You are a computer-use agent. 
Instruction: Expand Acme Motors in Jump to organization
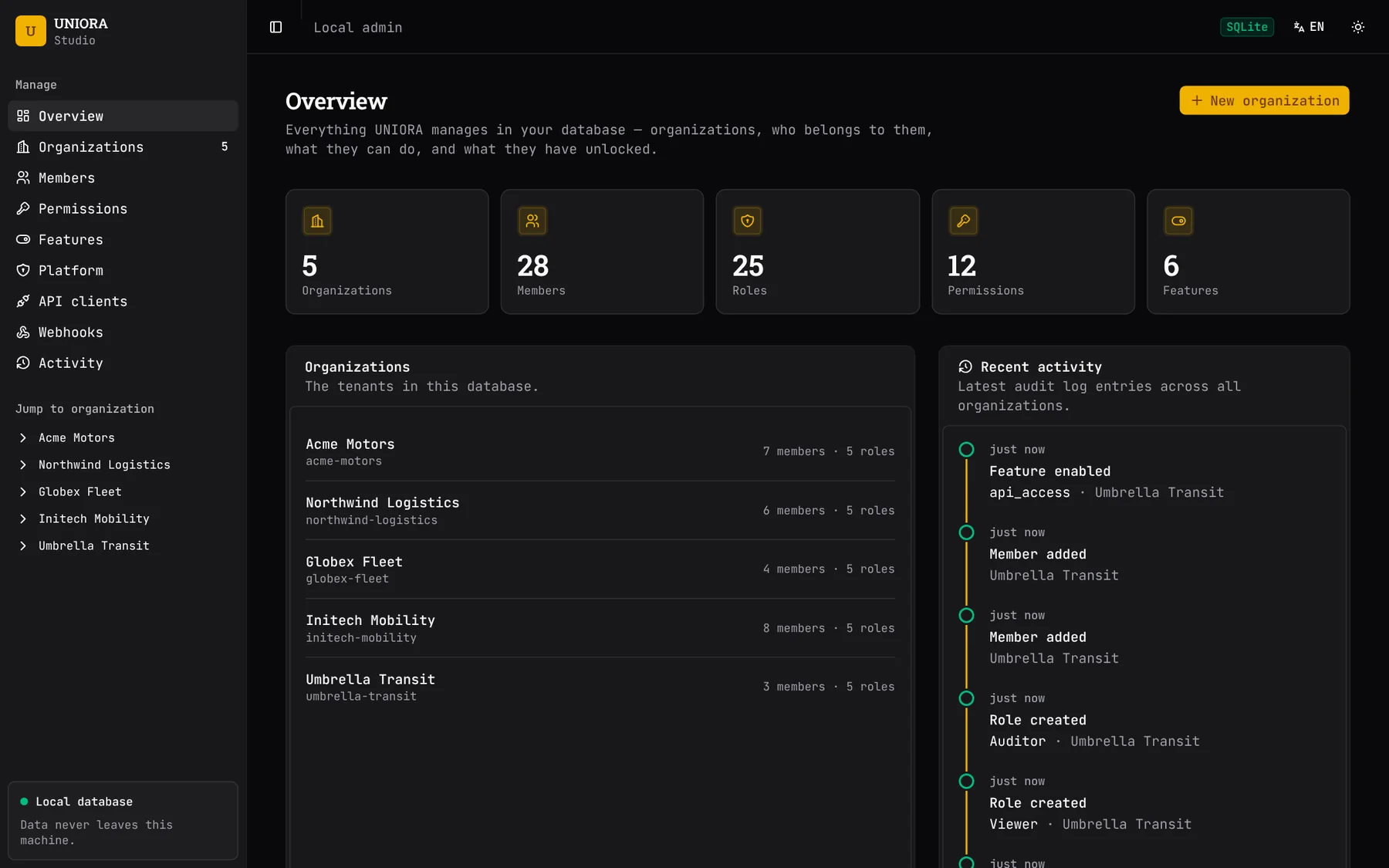click(x=23, y=437)
